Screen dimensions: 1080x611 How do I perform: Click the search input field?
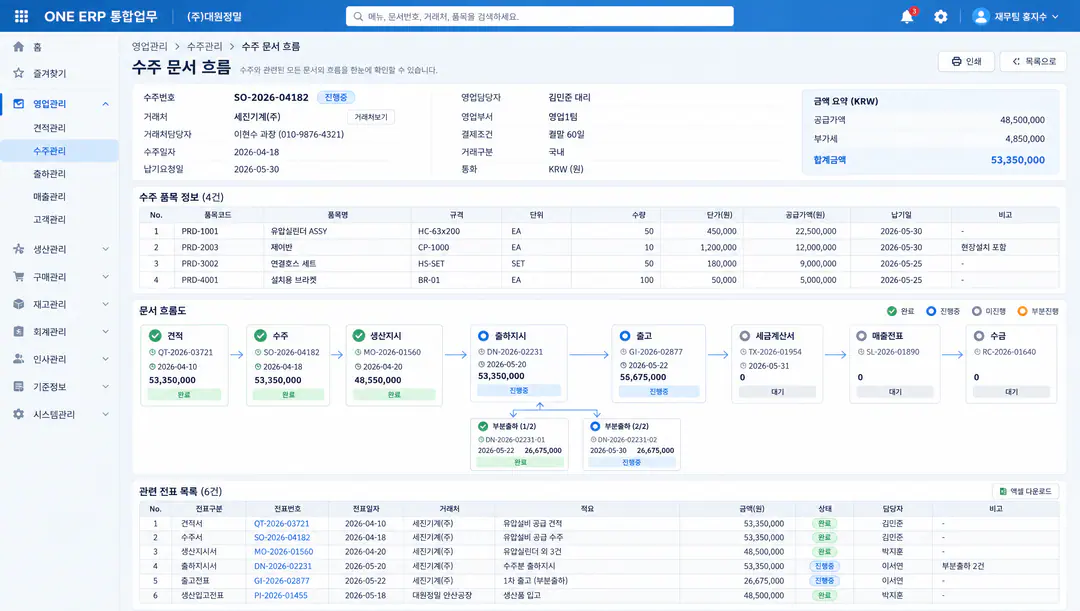pos(539,17)
